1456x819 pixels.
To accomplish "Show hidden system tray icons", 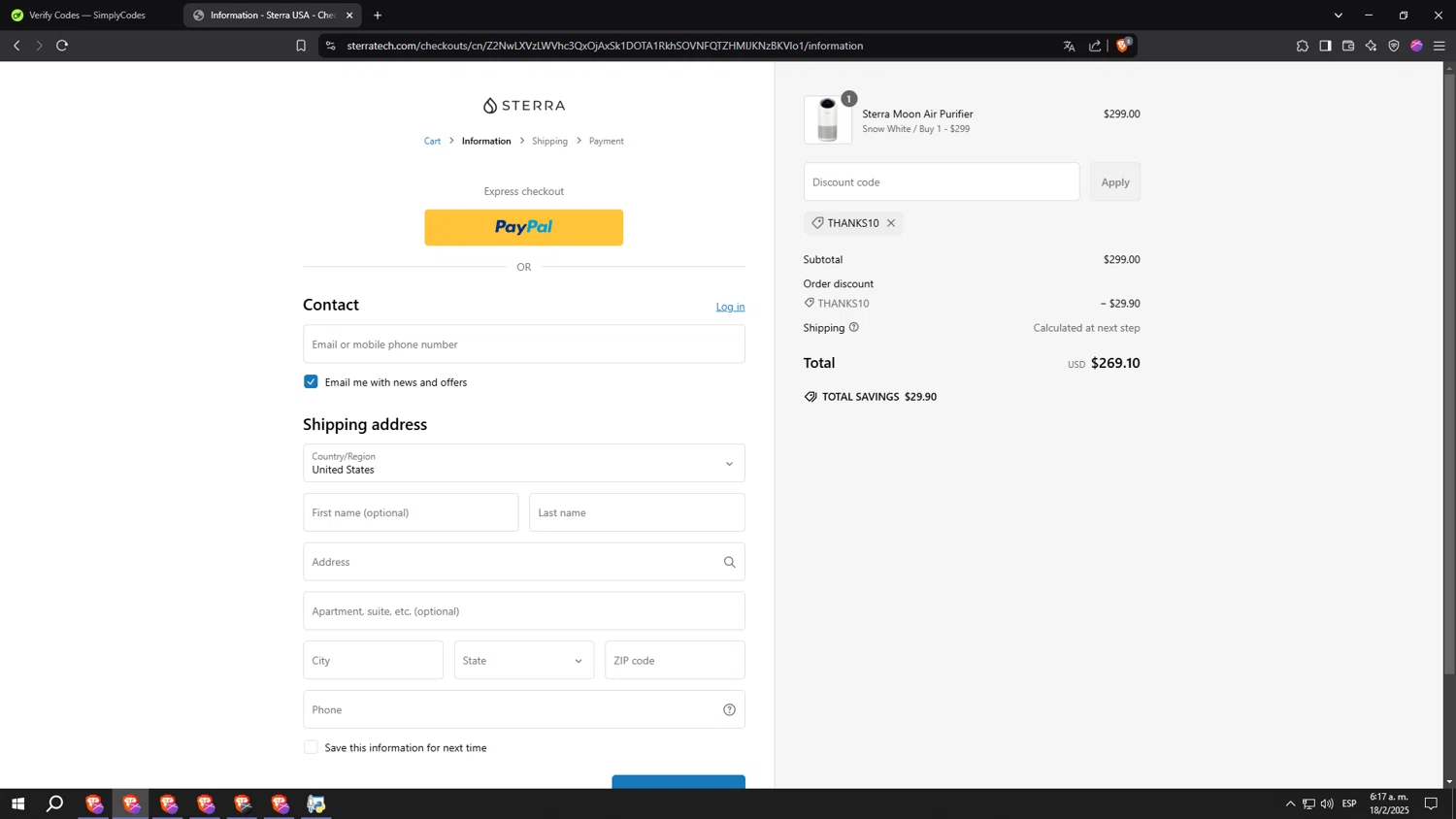I will click(x=1290, y=803).
